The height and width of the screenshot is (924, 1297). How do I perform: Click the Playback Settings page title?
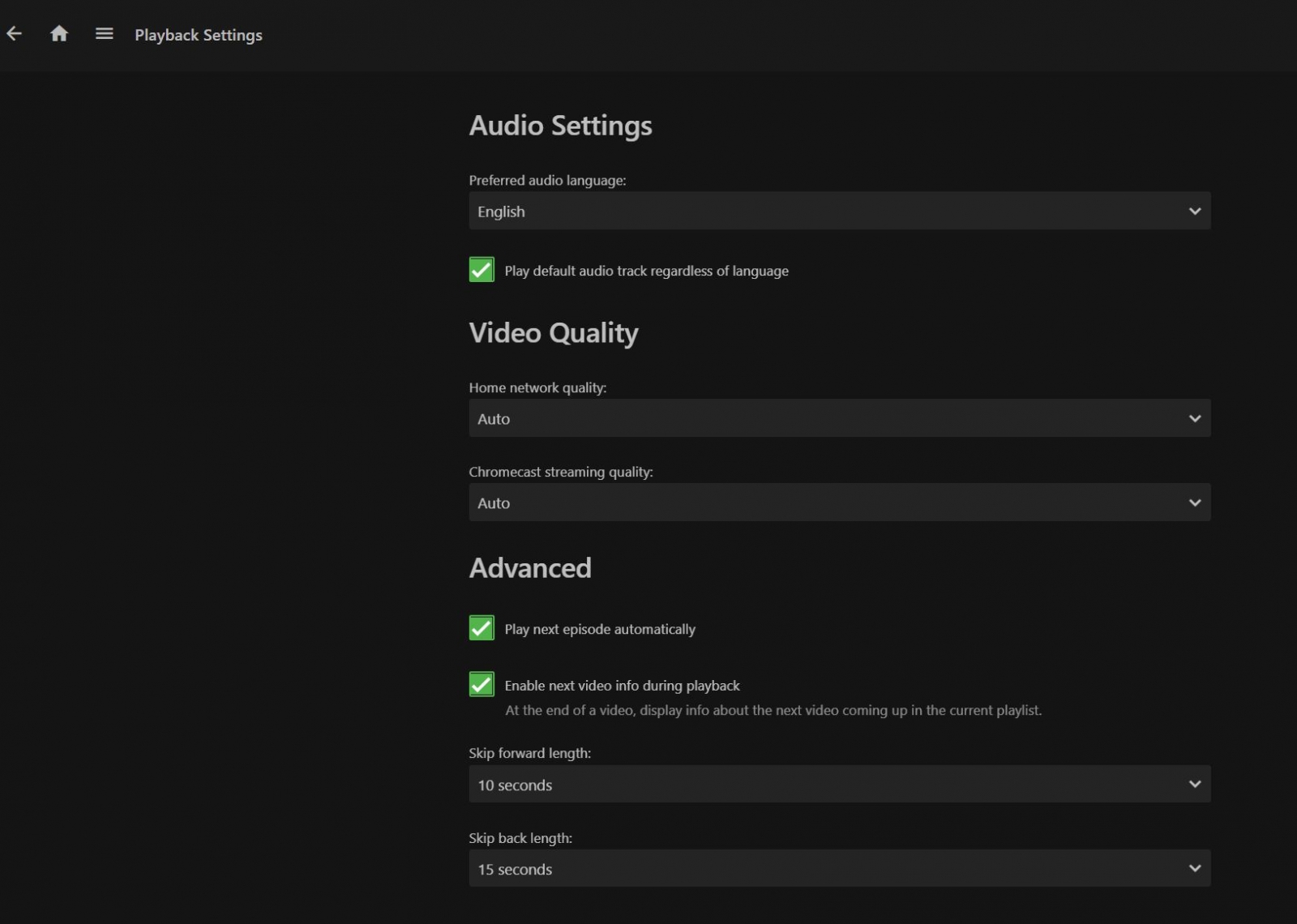tap(199, 35)
